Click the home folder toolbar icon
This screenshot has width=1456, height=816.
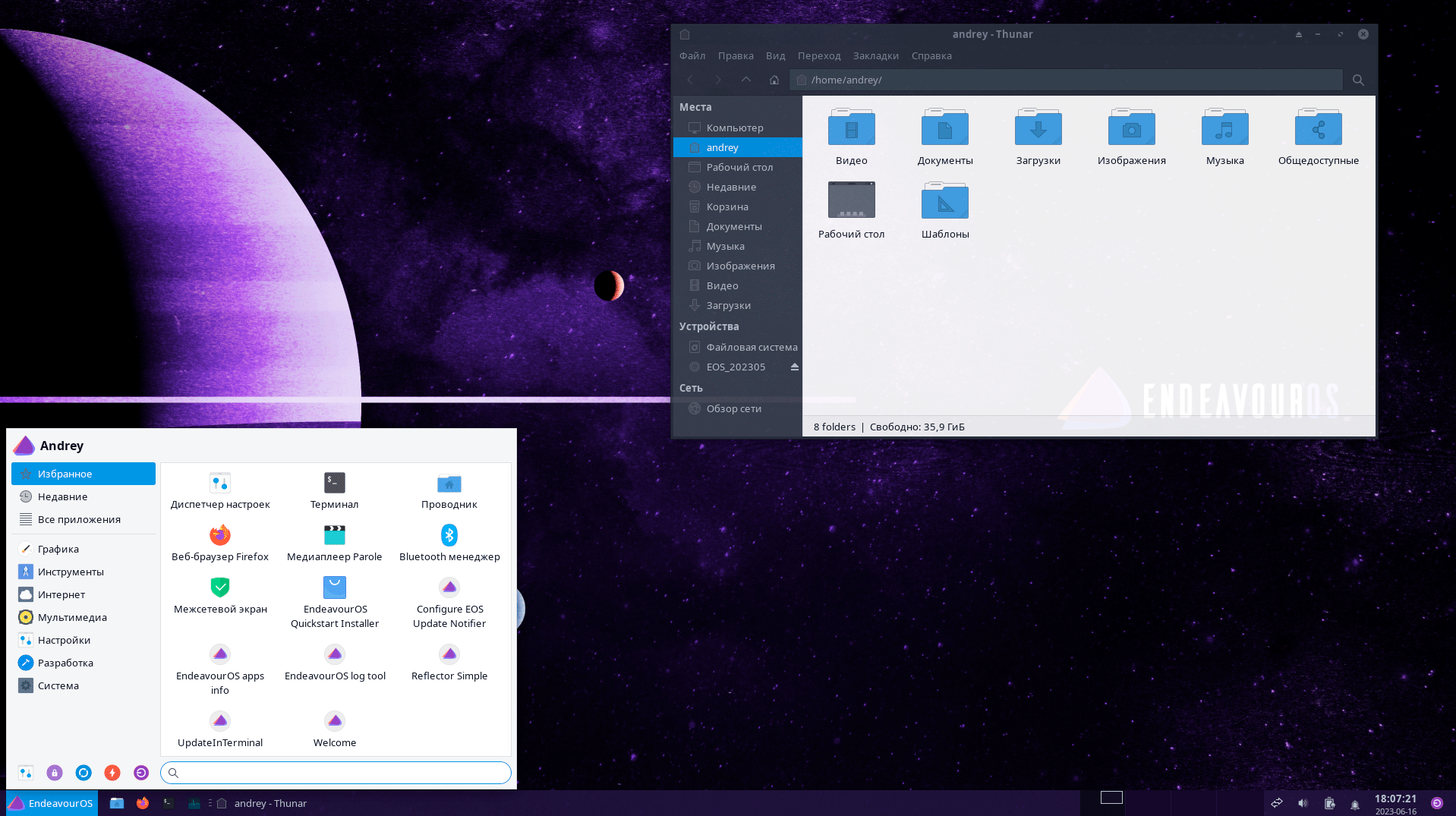click(774, 80)
